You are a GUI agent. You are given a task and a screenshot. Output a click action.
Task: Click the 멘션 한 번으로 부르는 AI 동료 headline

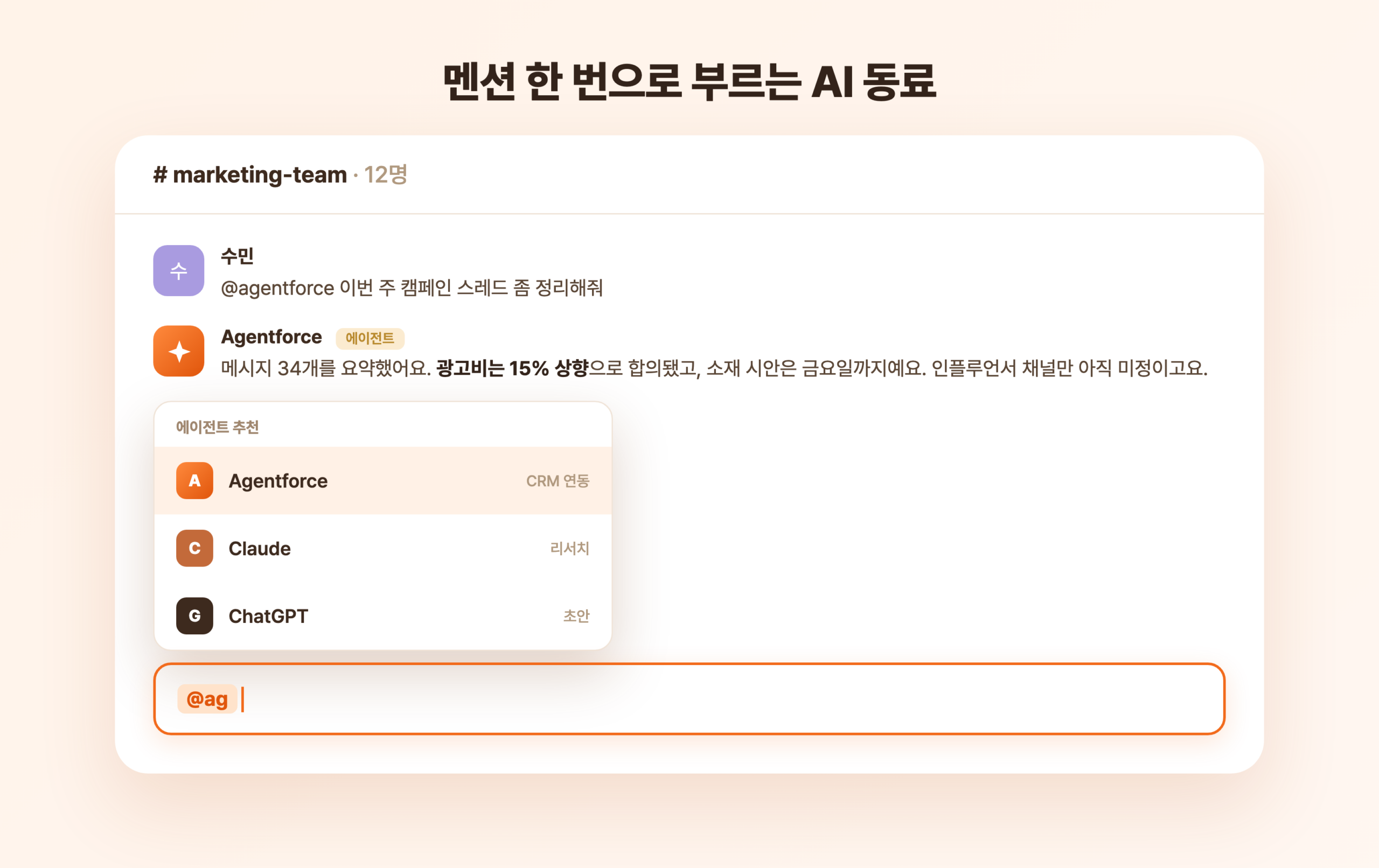(x=689, y=82)
